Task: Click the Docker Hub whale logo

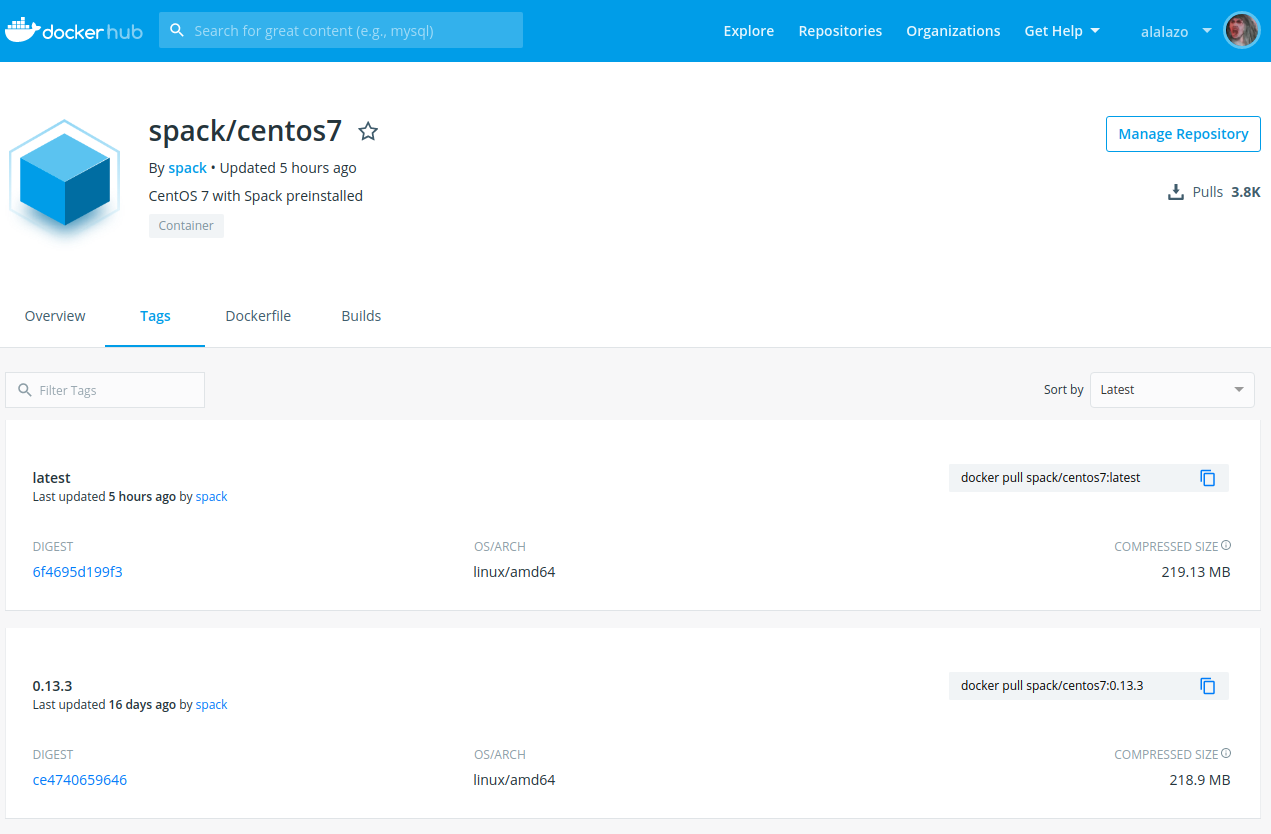Action: pyautogui.click(x=74, y=31)
